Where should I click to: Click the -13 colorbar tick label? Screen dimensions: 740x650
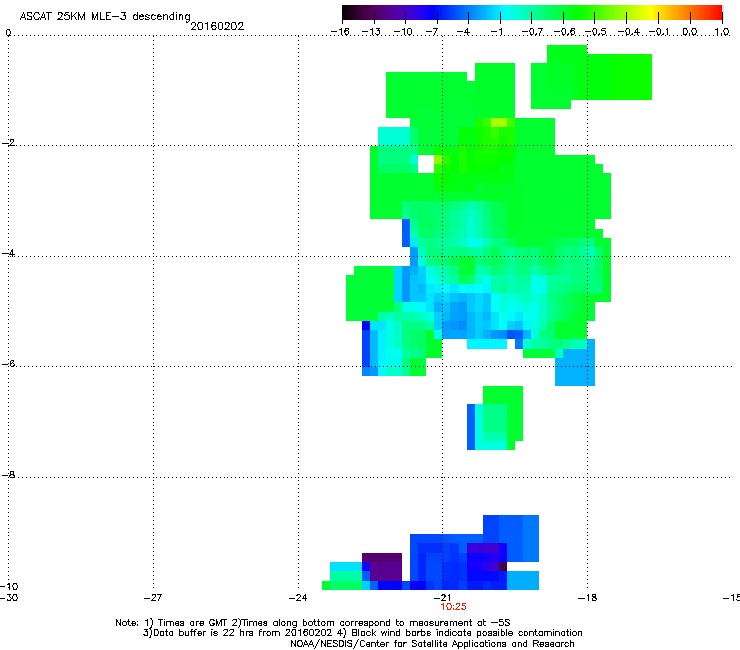point(371,32)
